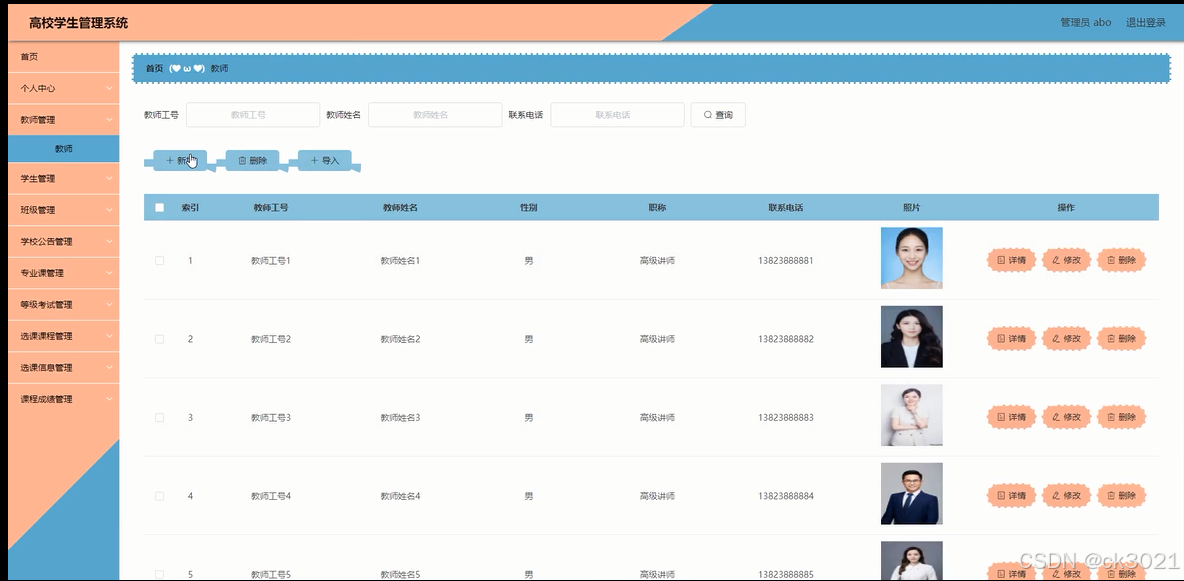Viewport: 1184px width, 581px height.
Task: Click 删除 for row 教师工号4
Action: [1121, 496]
